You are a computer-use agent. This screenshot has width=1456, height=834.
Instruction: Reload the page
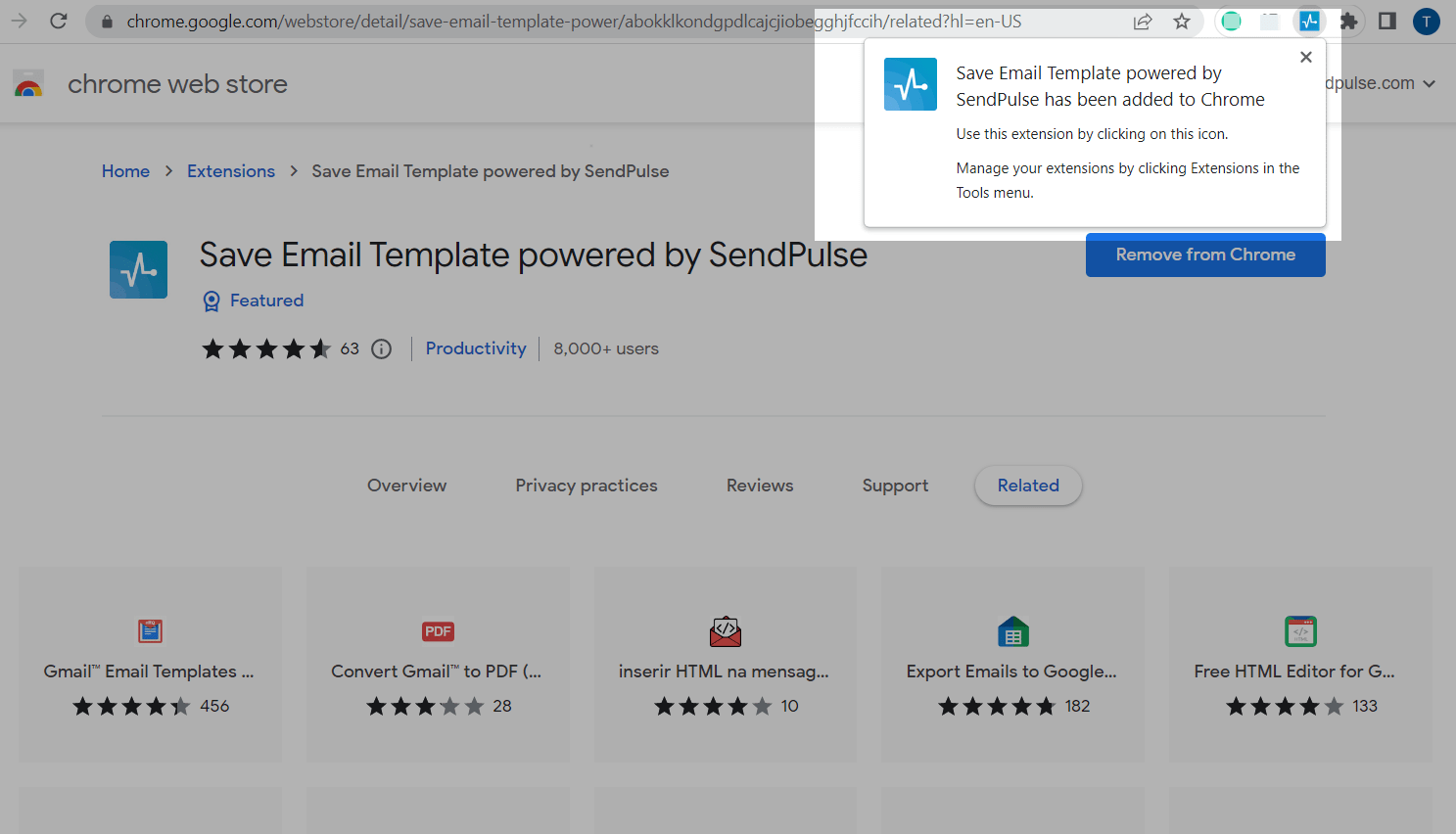tap(59, 21)
